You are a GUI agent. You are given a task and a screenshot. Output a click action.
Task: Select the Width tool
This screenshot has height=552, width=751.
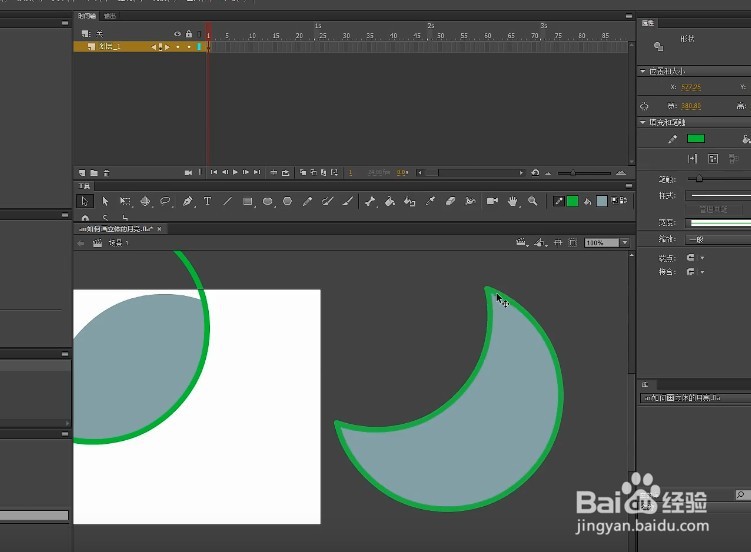coord(470,201)
